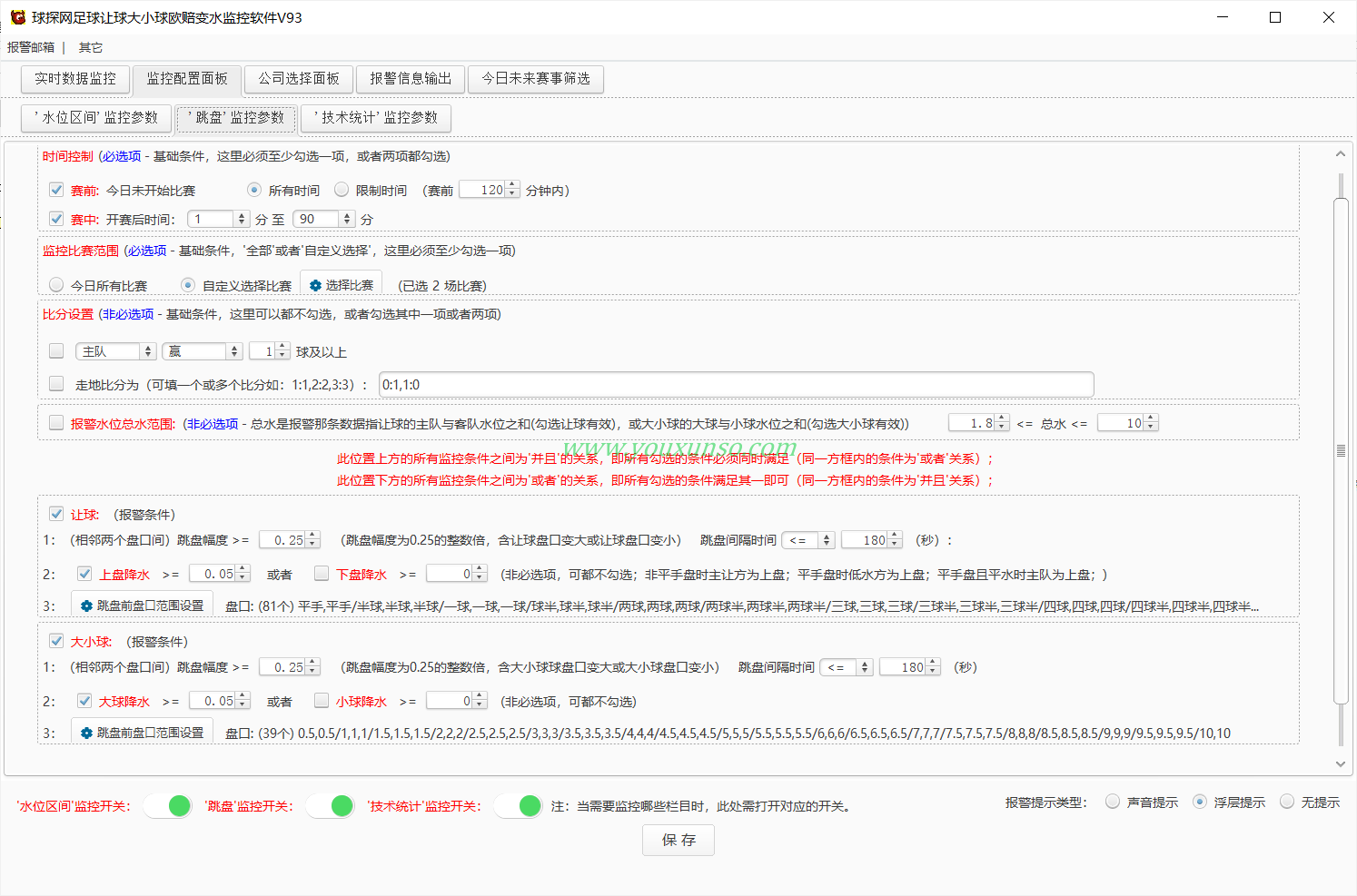
Task: Click 下盘降水 0 spinner
Action: pyautogui.click(x=456, y=574)
